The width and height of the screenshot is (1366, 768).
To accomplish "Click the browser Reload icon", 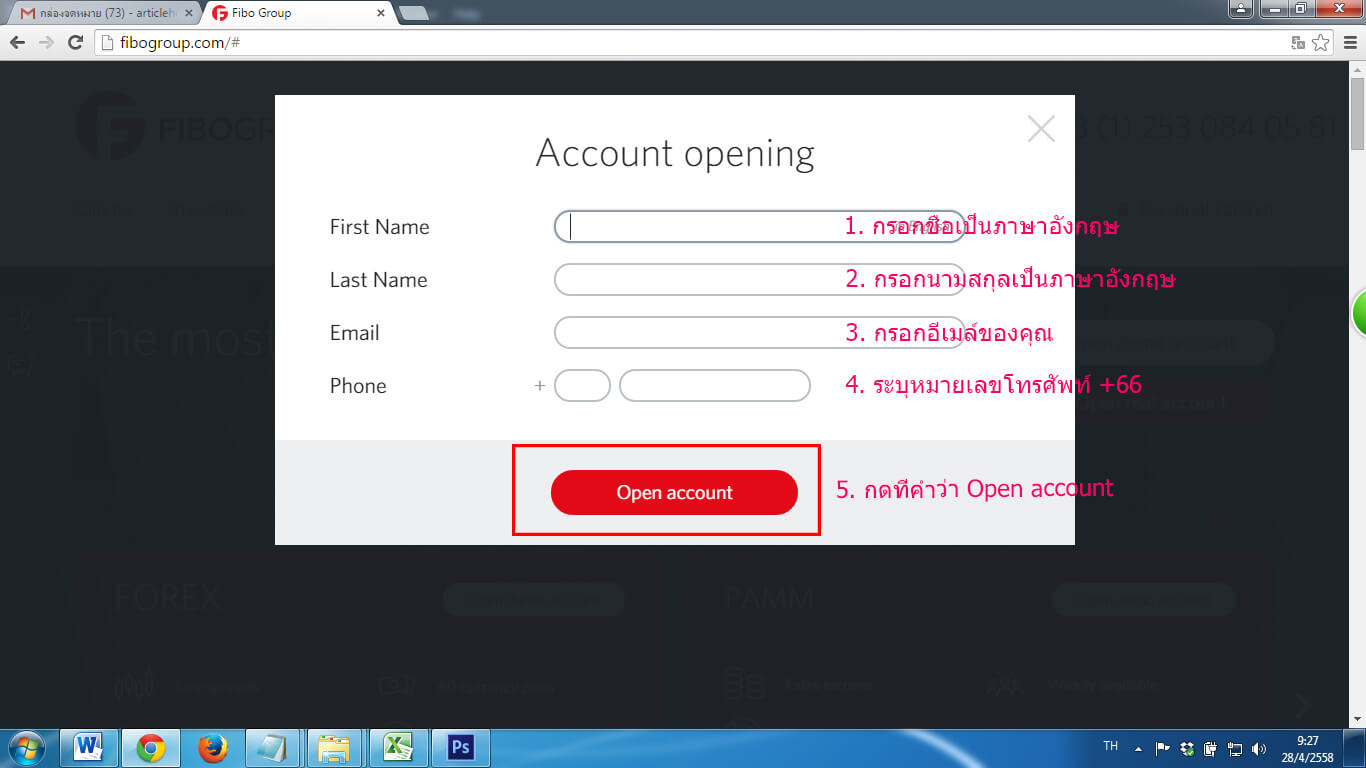I will (x=75, y=42).
